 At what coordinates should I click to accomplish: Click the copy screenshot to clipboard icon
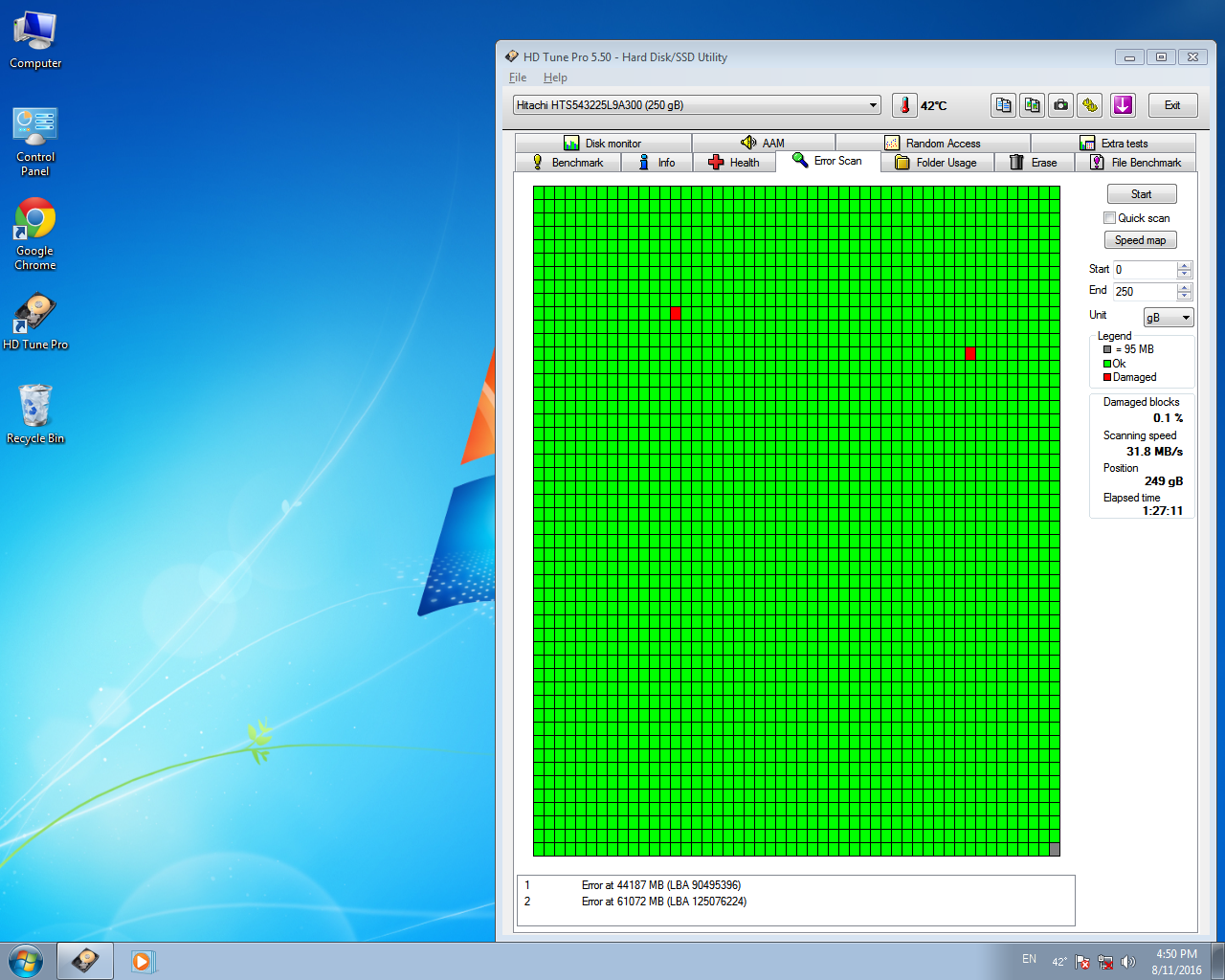click(x=1032, y=105)
